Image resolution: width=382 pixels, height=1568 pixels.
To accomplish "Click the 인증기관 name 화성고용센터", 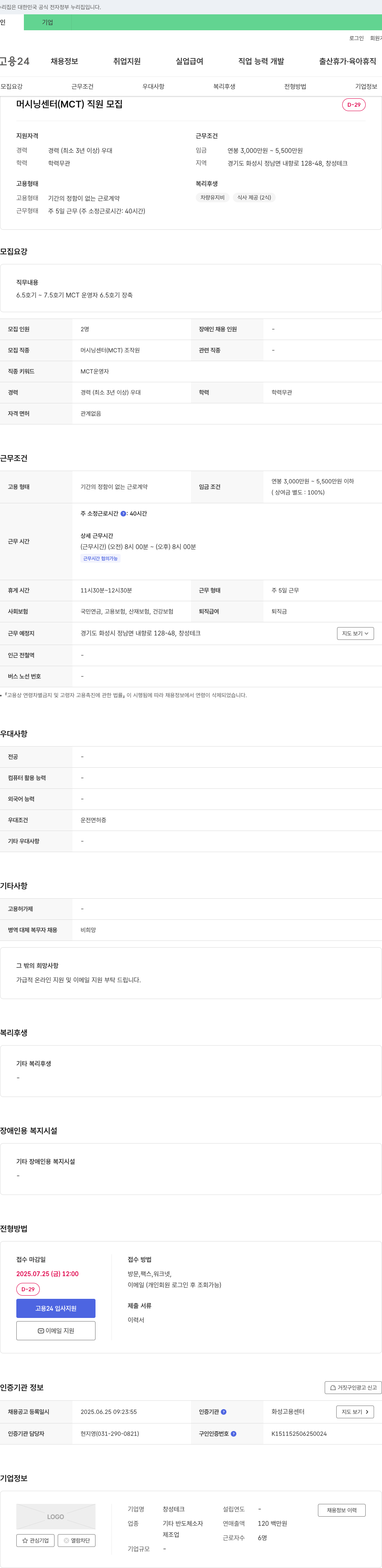I will pos(288,1412).
